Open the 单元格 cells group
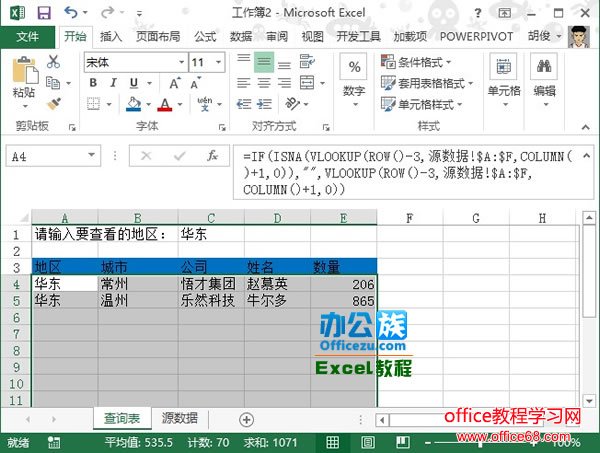The height and width of the screenshot is (453, 600). 504,80
